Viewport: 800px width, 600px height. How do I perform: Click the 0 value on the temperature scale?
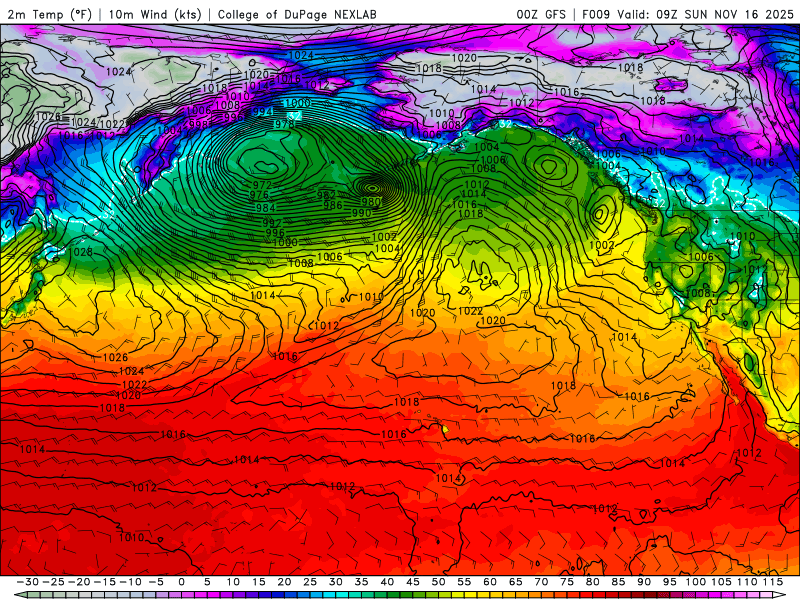pos(182,582)
